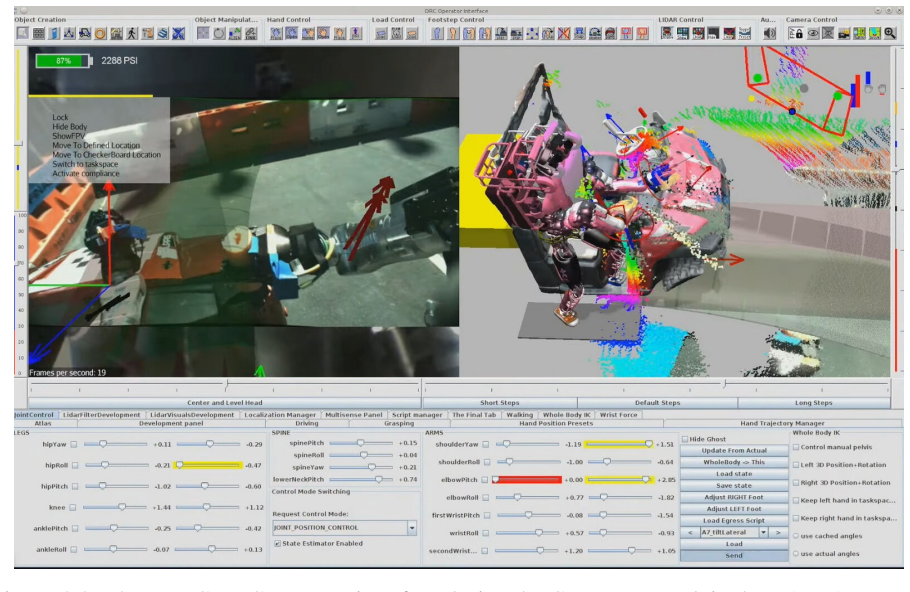Switch to the Localization Manager tab
Screen dimensions: 910x592
click(x=280, y=415)
